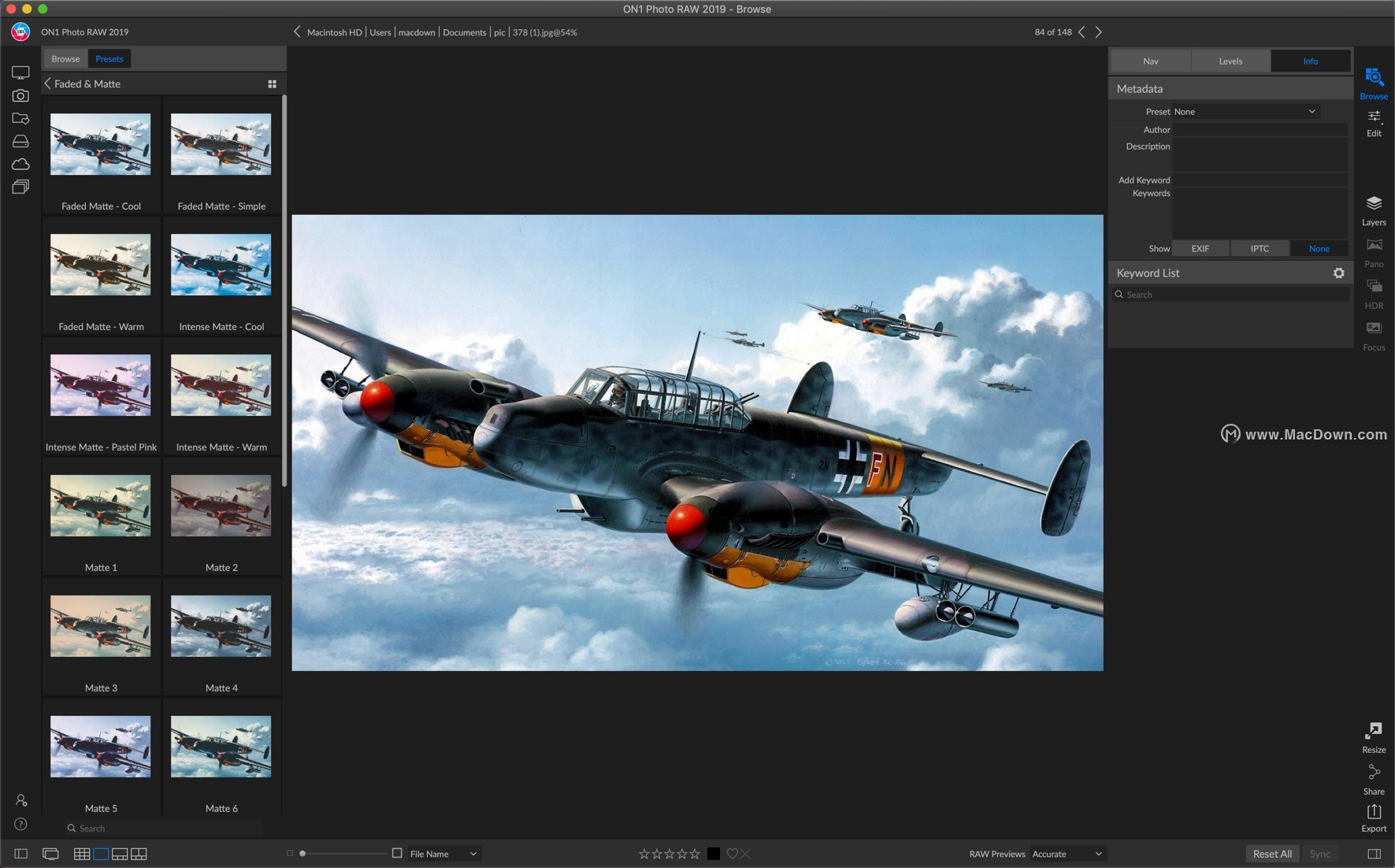Click the Keyword List search field
Viewport: 1395px width, 868px height.
[1231, 295]
